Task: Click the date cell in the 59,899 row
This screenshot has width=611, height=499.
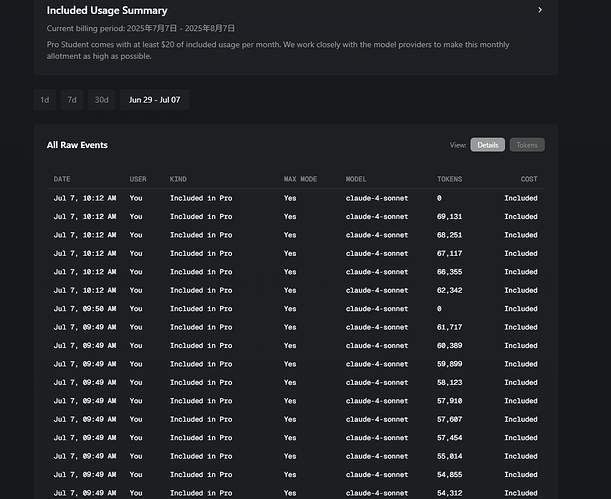Action: pos(85,364)
